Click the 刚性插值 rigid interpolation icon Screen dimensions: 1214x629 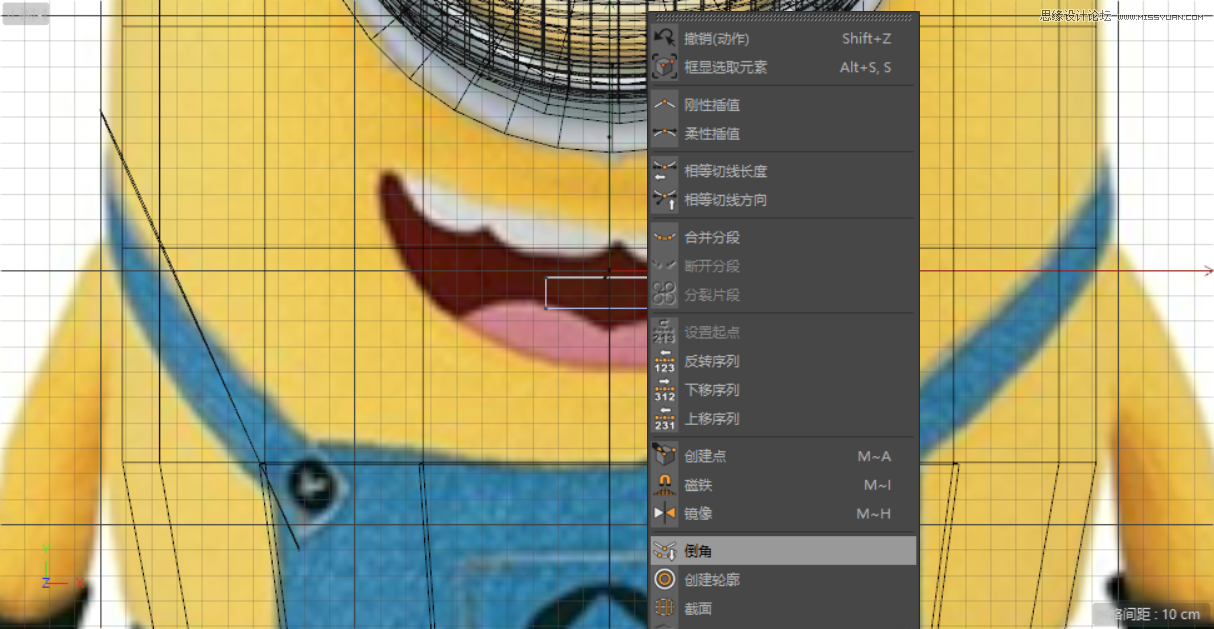pos(664,104)
